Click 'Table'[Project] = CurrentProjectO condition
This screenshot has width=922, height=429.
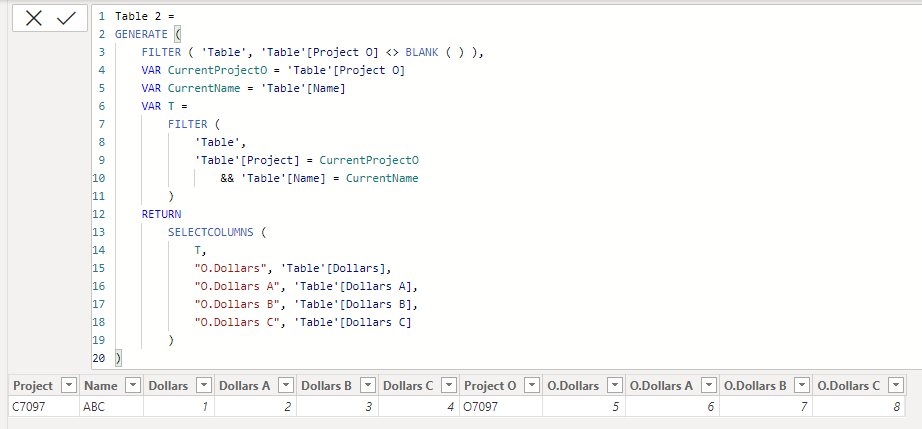click(306, 160)
